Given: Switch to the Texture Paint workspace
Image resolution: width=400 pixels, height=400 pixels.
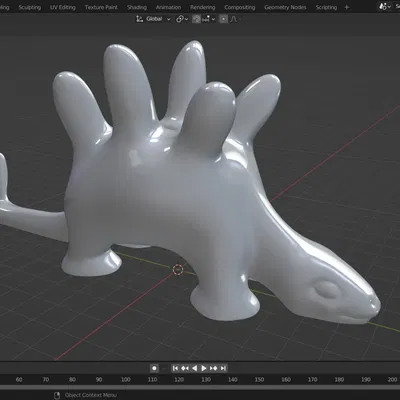Looking at the screenshot, I should tap(101, 7).
